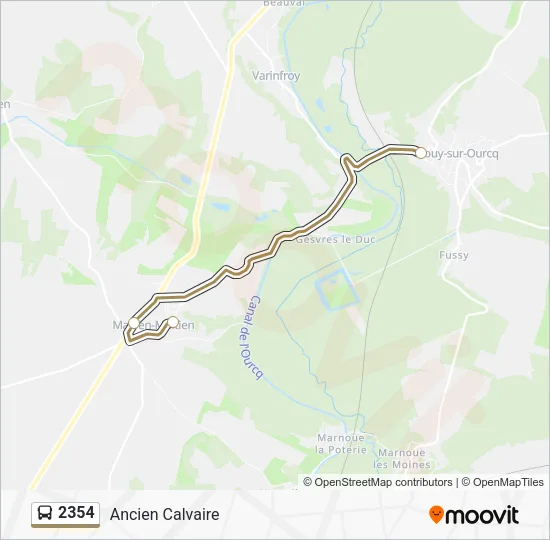
Task: Click the 2354 route number badge
Action: [x=66, y=514]
